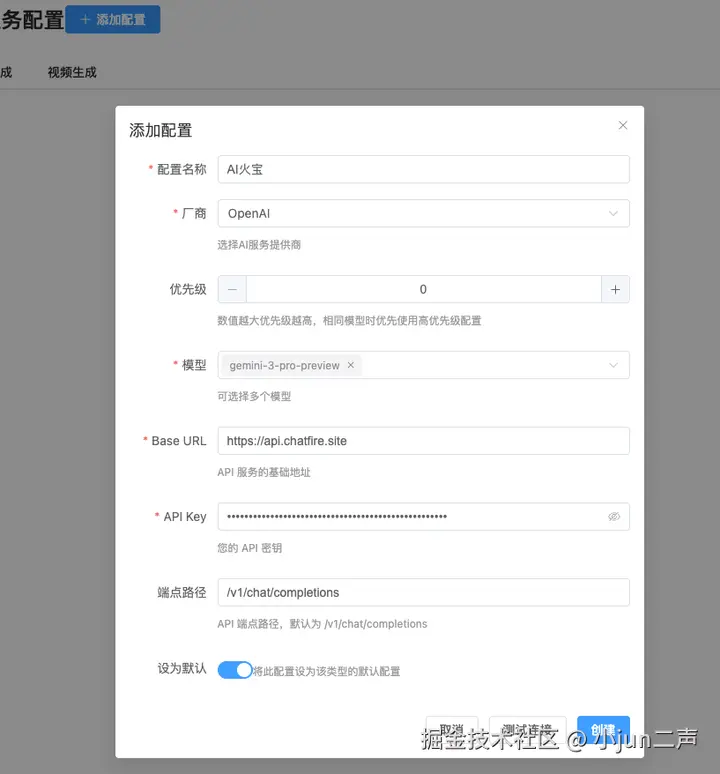This screenshot has width=720, height=774.
Task: Toggle the 设为默认 switch off
Action: pyautogui.click(x=235, y=670)
